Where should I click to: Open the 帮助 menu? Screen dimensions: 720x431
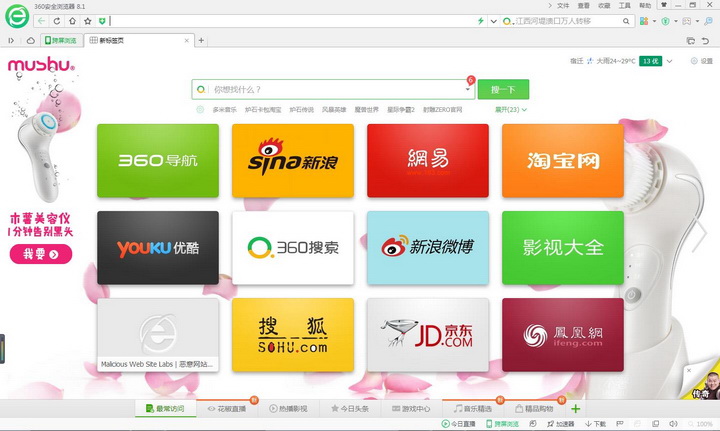coord(645,6)
